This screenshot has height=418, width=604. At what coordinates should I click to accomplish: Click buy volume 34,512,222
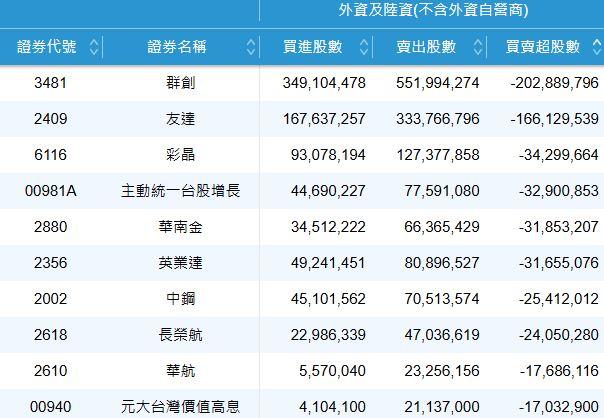(328, 227)
